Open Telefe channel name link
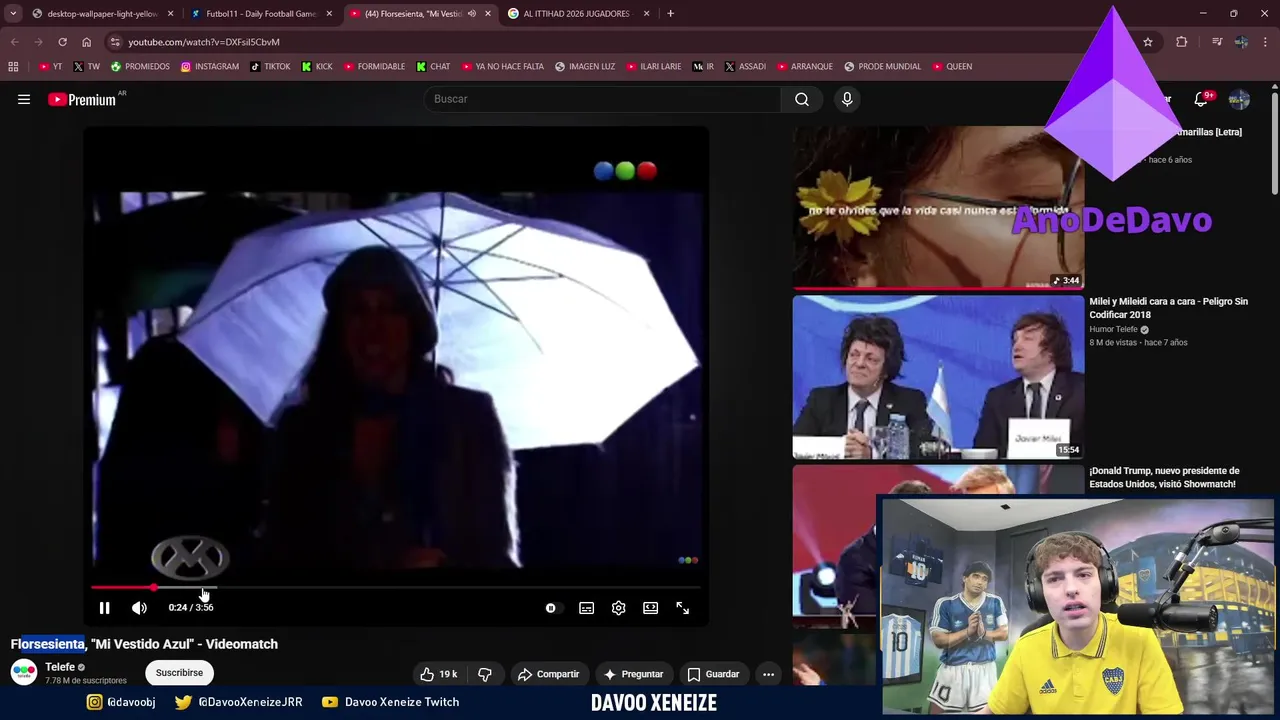Image resolution: width=1280 pixels, height=720 pixels. pyautogui.click(x=60, y=667)
